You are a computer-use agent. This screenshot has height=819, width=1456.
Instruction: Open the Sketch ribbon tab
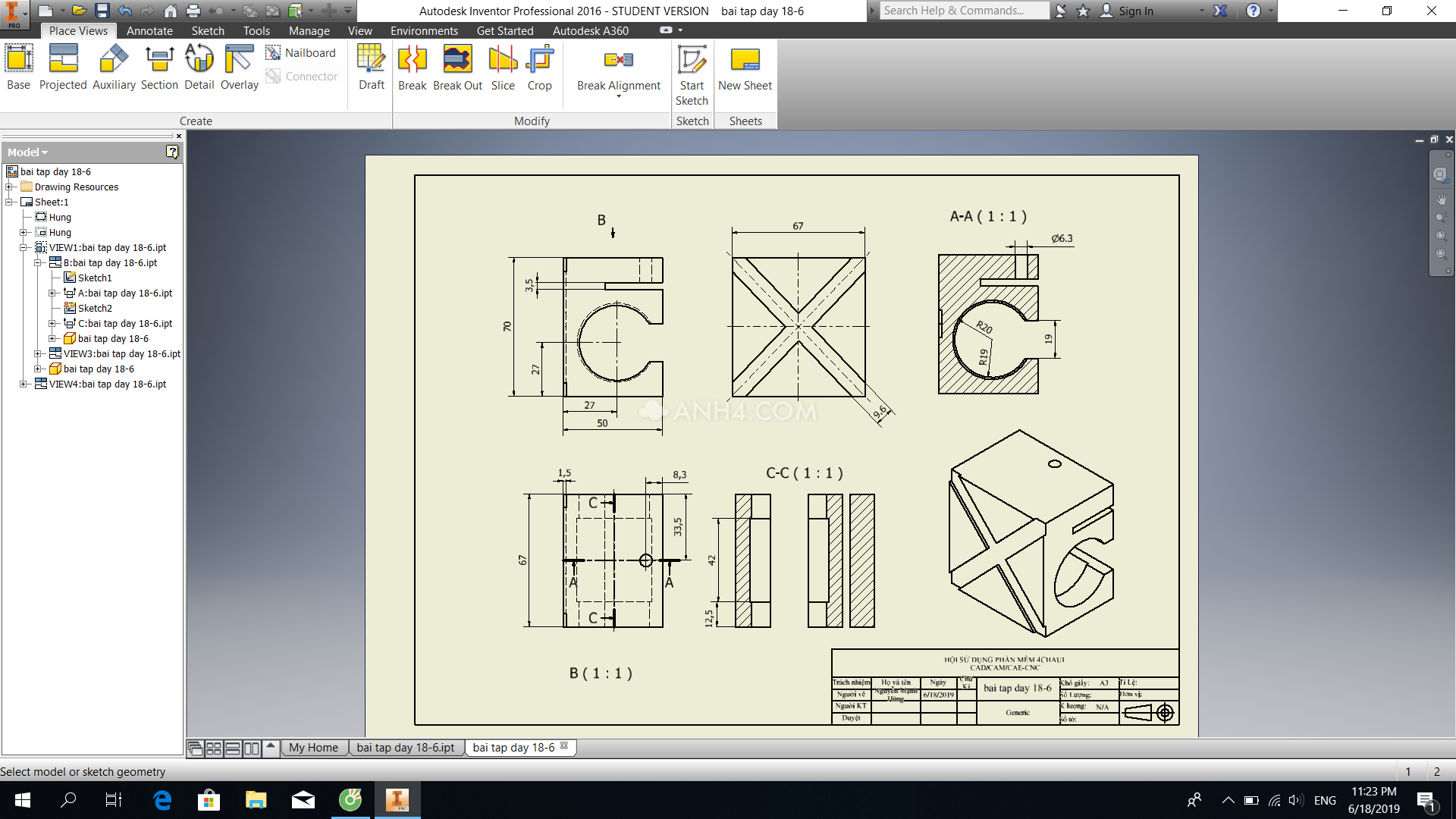point(208,31)
